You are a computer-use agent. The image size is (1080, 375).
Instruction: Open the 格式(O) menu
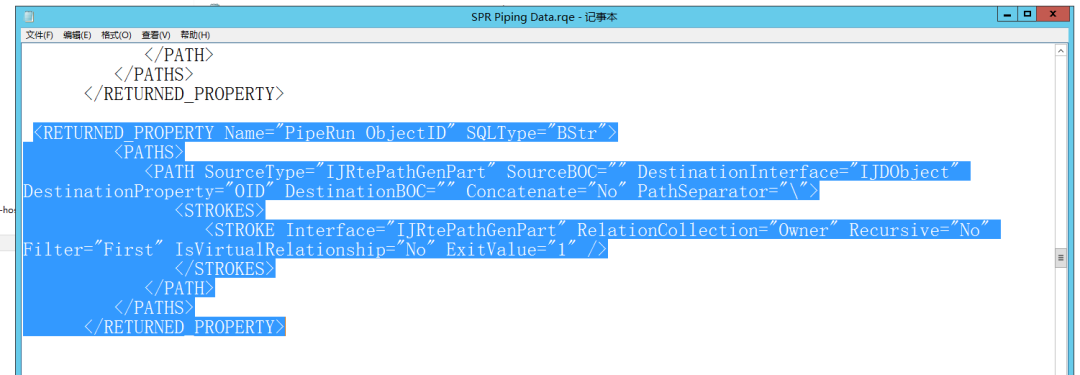pyautogui.click(x=116, y=35)
